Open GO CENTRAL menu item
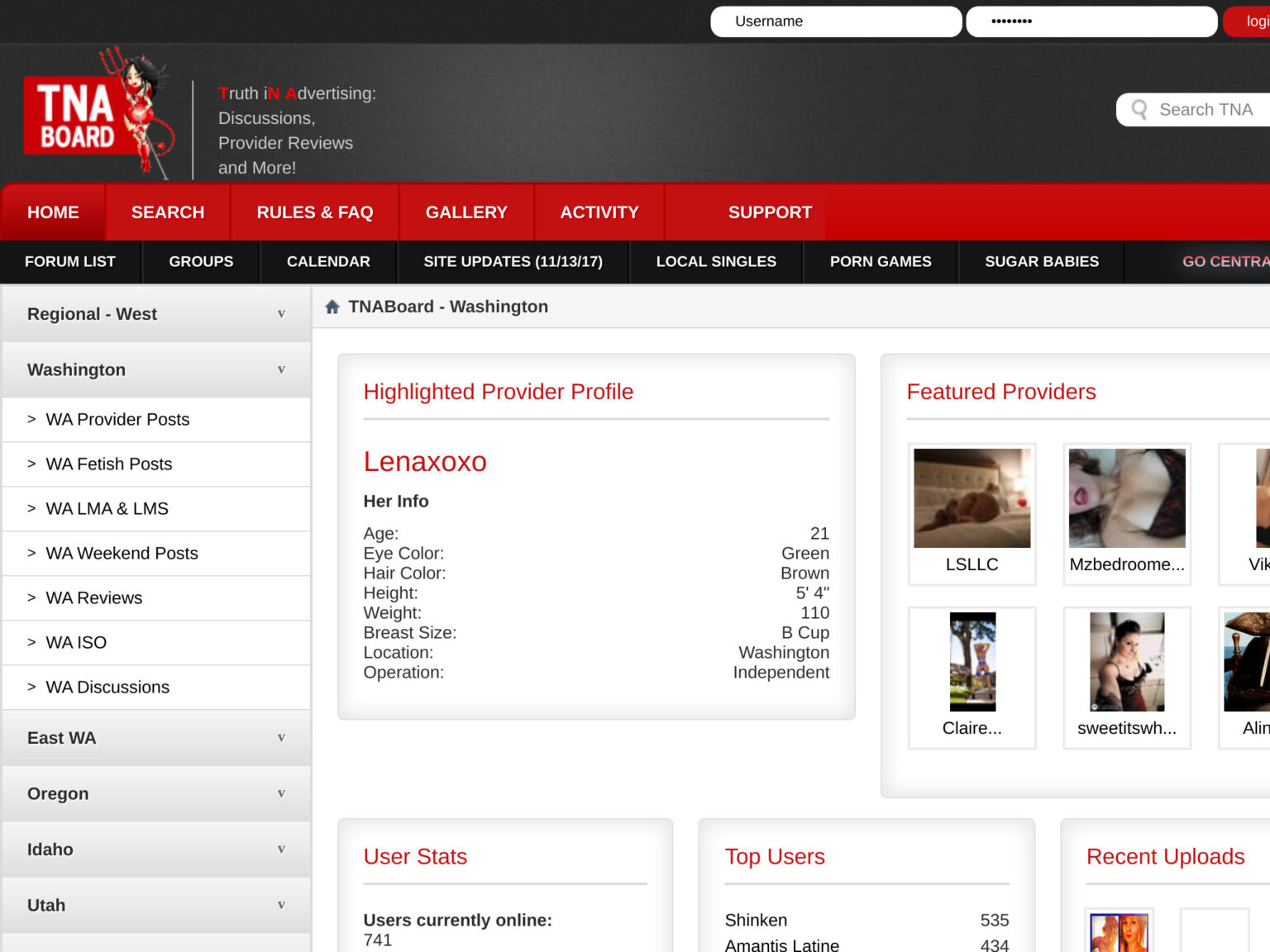The image size is (1270, 952). [1225, 262]
